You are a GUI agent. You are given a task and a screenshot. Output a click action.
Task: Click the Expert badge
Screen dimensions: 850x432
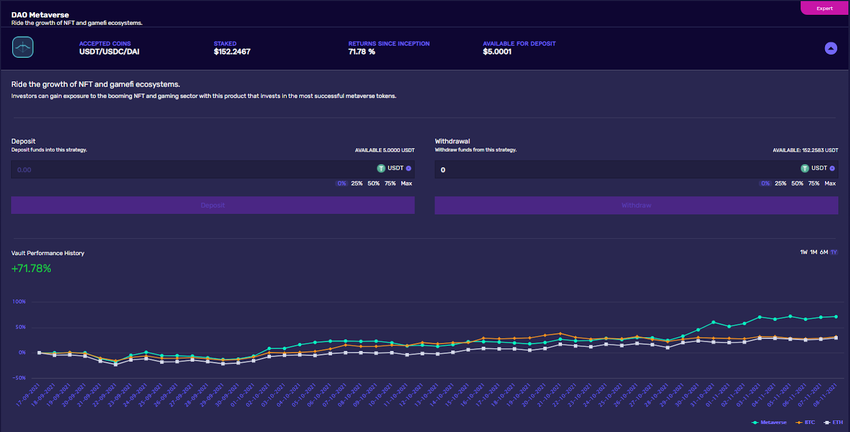(x=824, y=8)
